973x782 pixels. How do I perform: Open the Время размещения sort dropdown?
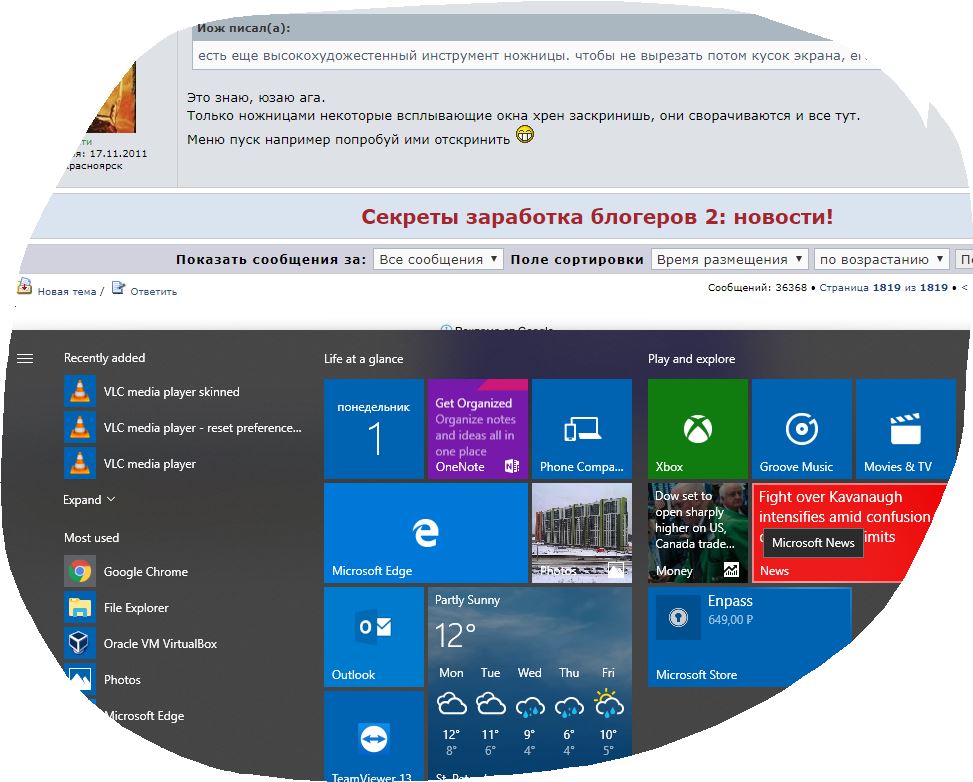click(x=729, y=259)
